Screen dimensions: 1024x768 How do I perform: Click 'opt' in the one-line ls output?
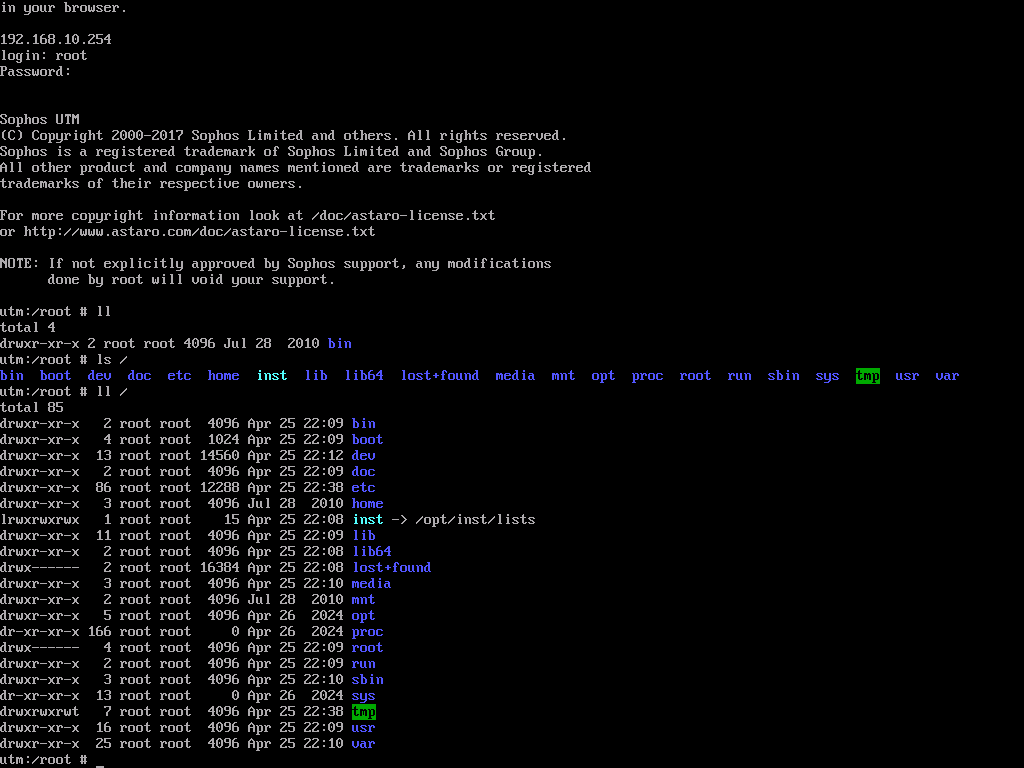(x=603, y=376)
